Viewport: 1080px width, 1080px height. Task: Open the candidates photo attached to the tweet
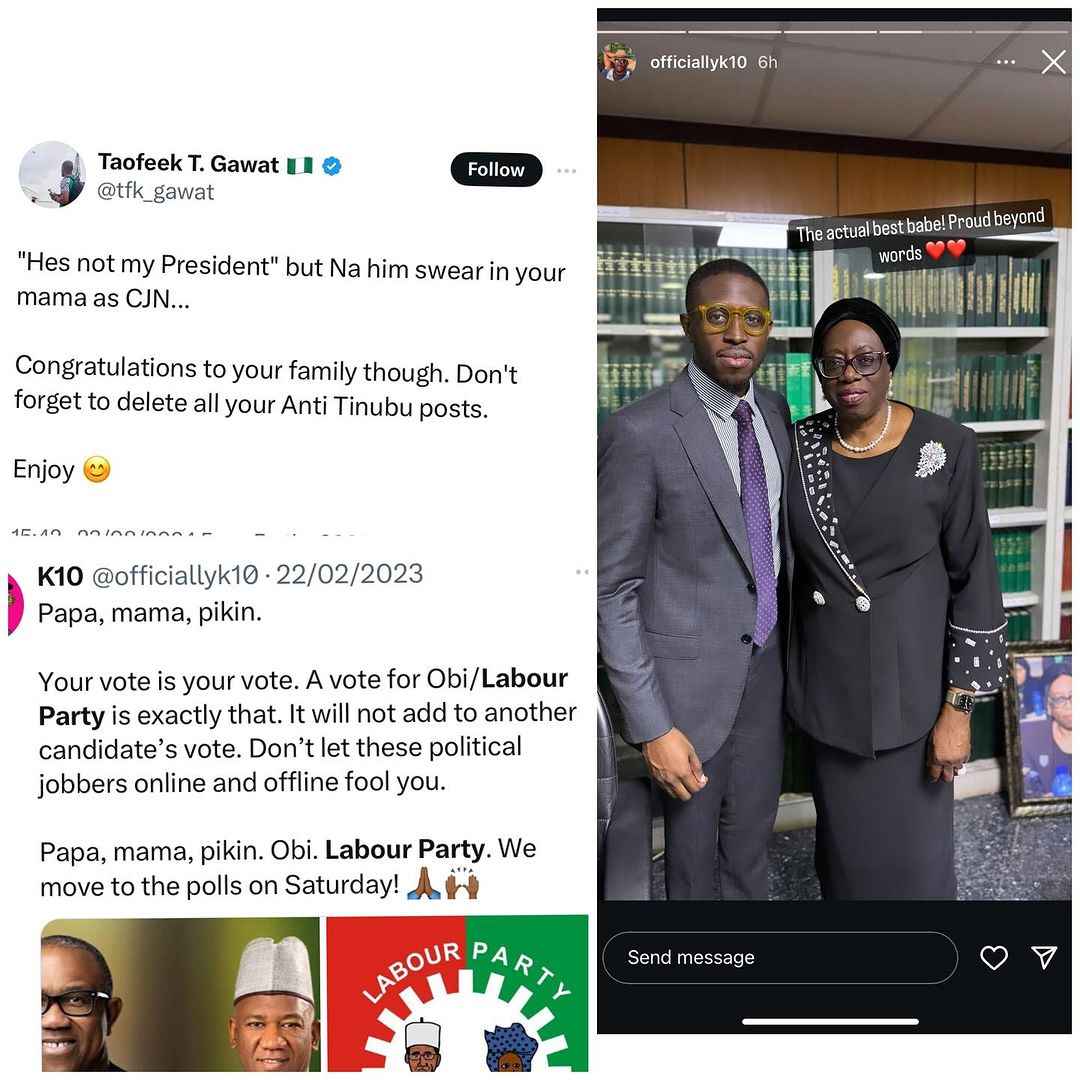point(180,994)
